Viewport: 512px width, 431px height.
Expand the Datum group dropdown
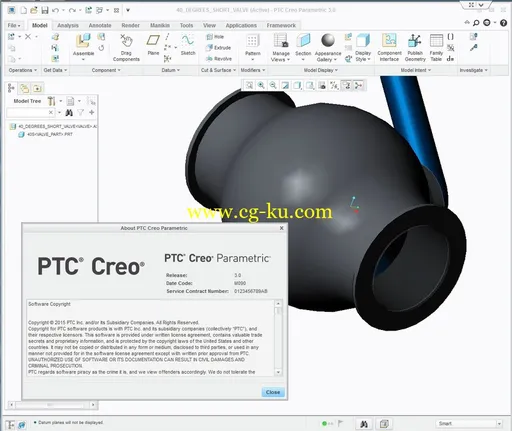[171, 70]
